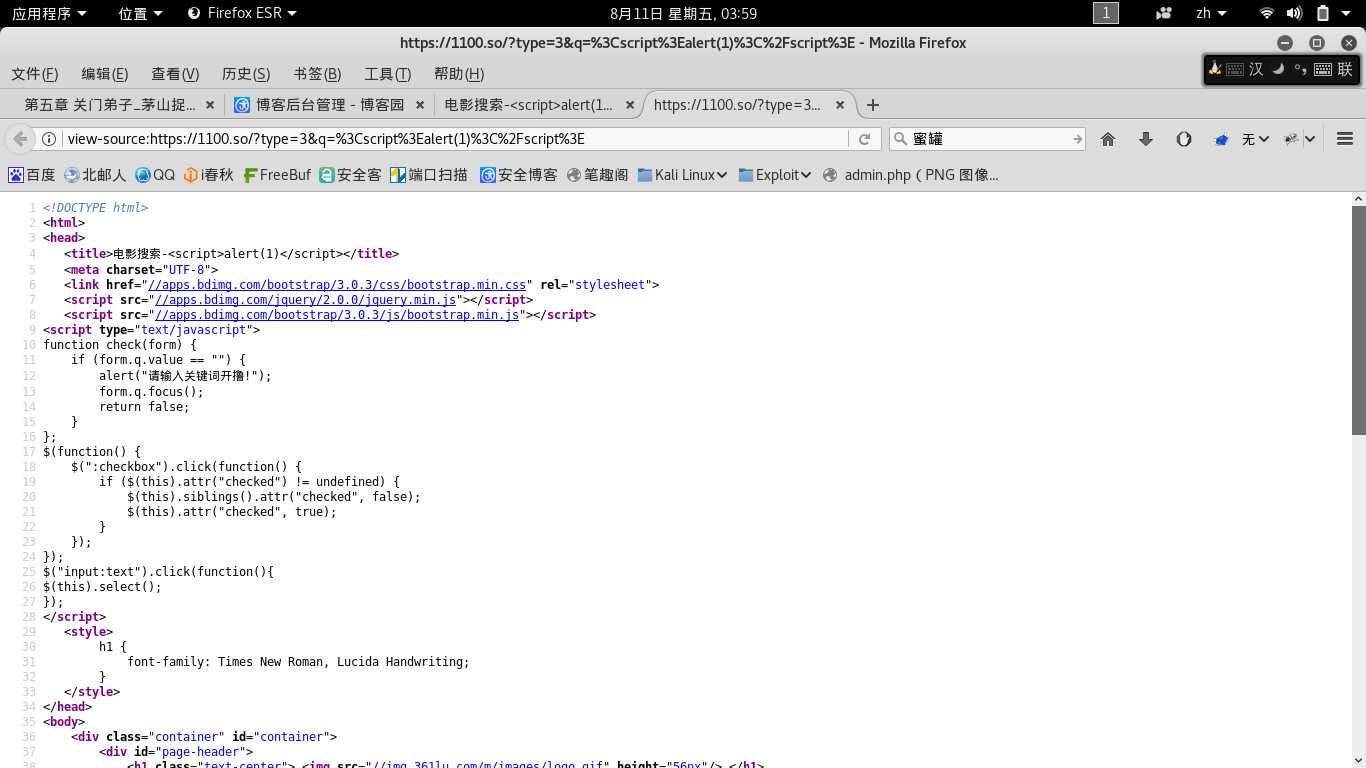The image size is (1366, 768).
Task: Click the battery status icon
Action: (x=1323, y=13)
